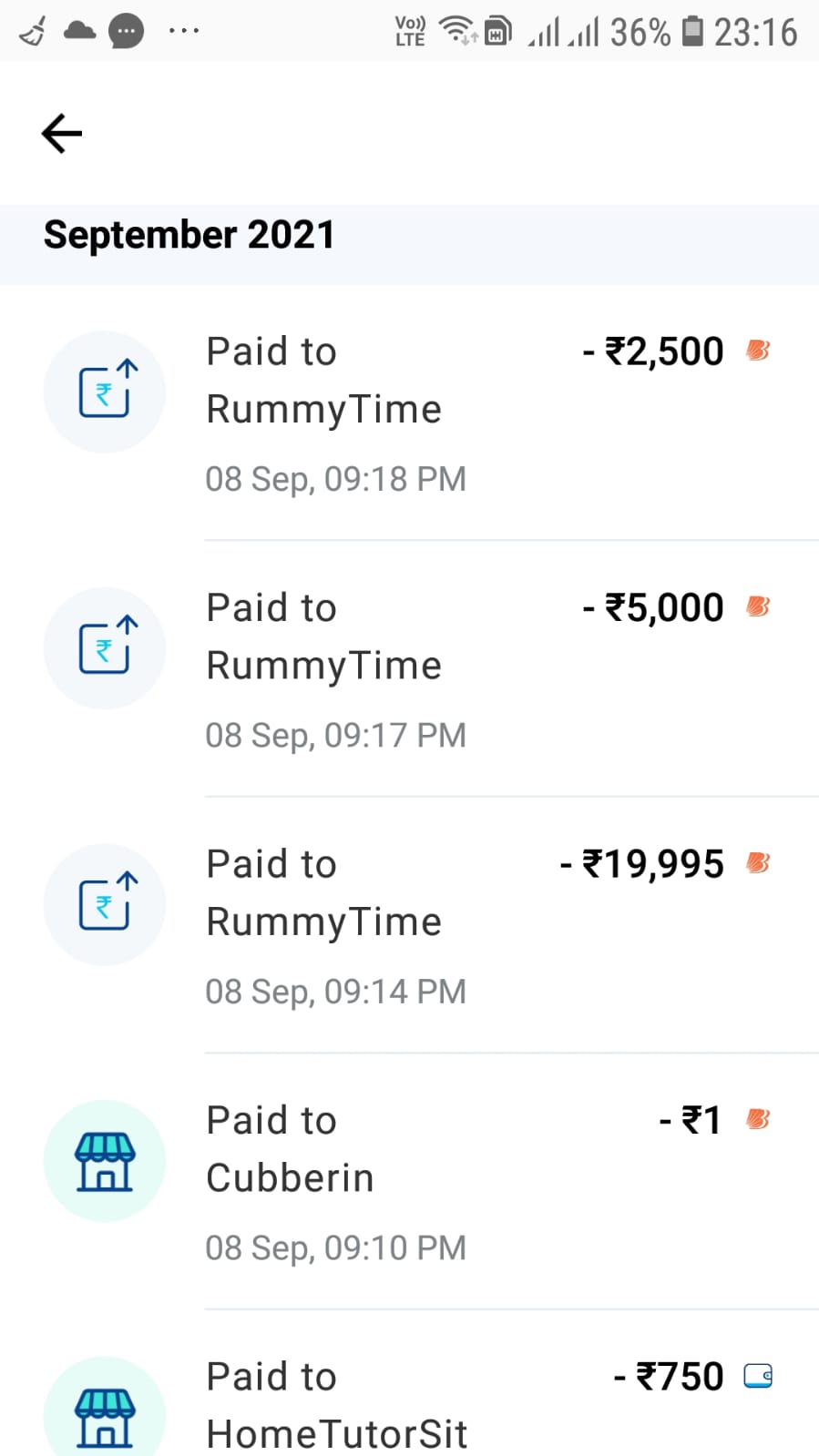Click bank logo next to ₹19,995
Viewport: 819px width, 1456px height.
pos(758,862)
